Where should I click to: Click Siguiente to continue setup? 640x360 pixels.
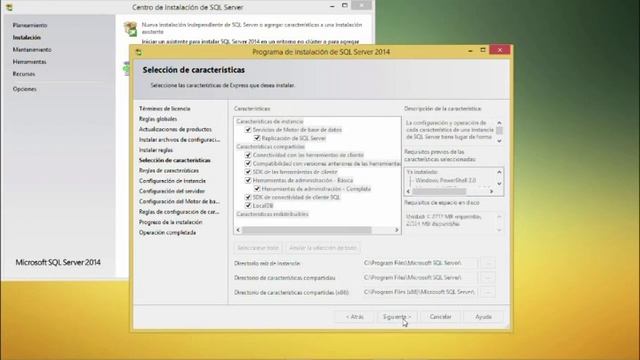[397, 317]
